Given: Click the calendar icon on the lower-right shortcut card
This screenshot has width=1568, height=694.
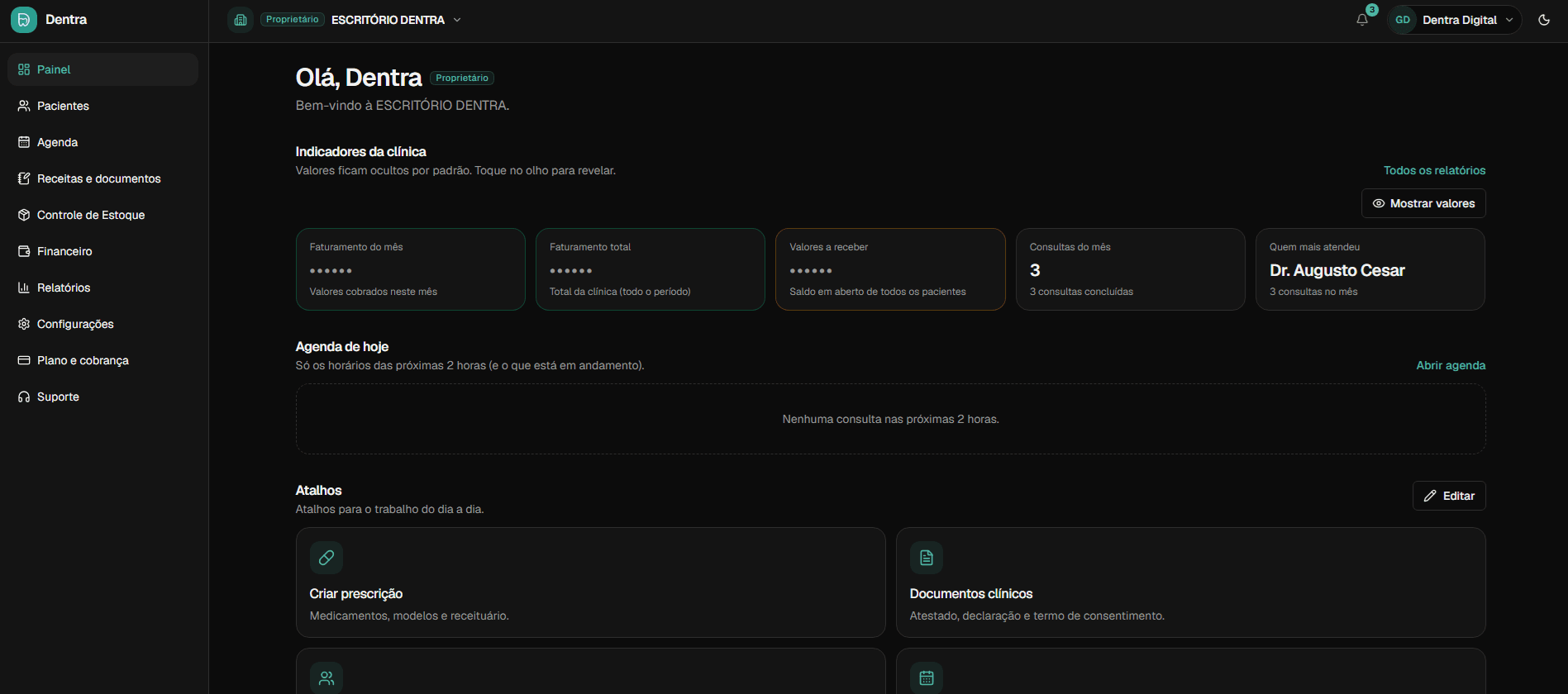Looking at the screenshot, I should (x=927, y=678).
